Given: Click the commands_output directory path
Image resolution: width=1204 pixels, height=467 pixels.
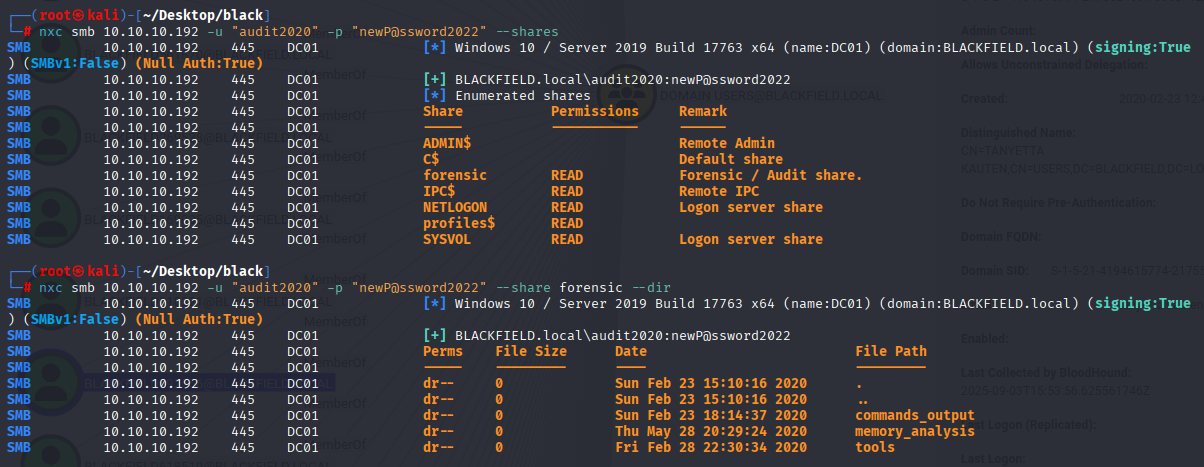Looking at the screenshot, I should point(915,415).
